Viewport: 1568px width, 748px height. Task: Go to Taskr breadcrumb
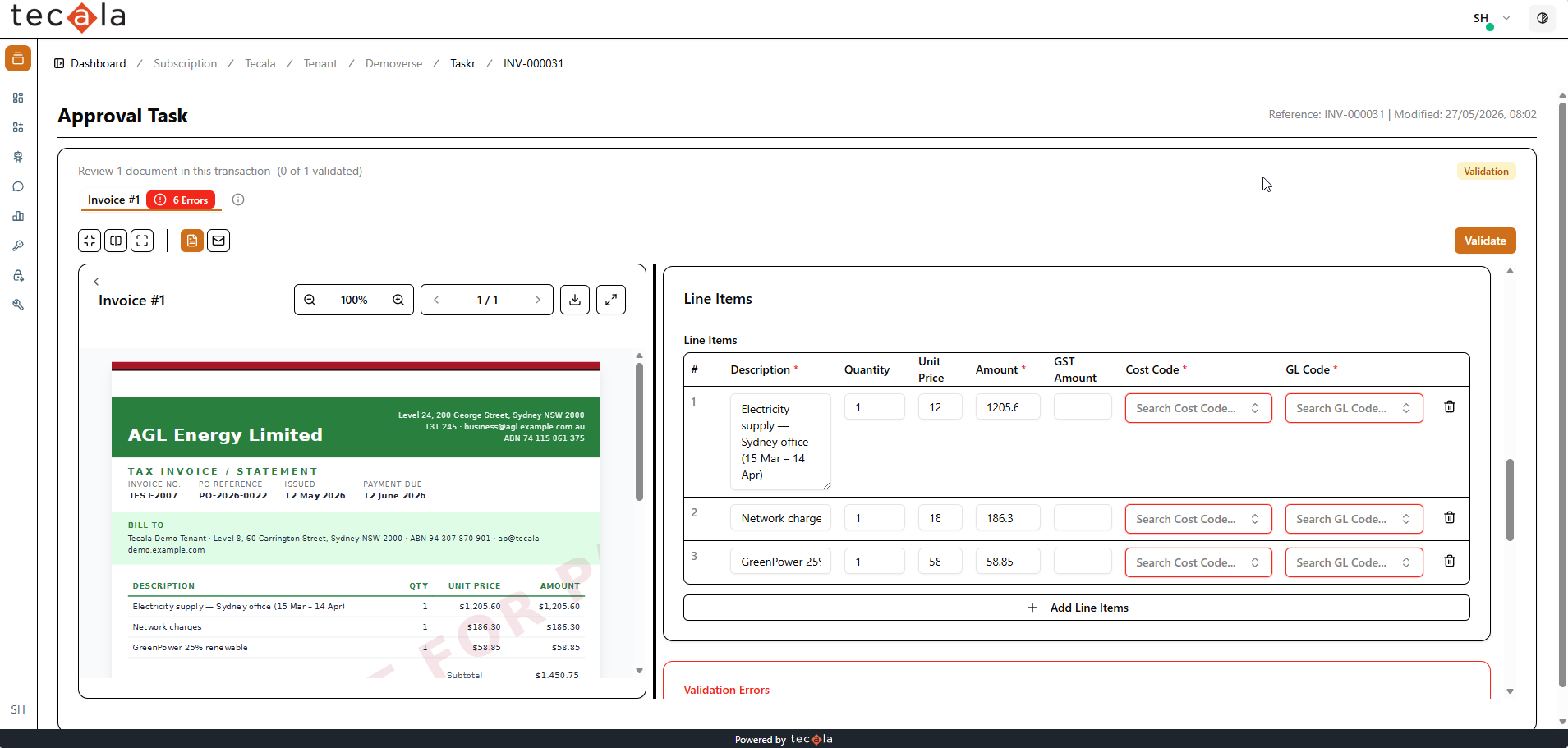463,63
